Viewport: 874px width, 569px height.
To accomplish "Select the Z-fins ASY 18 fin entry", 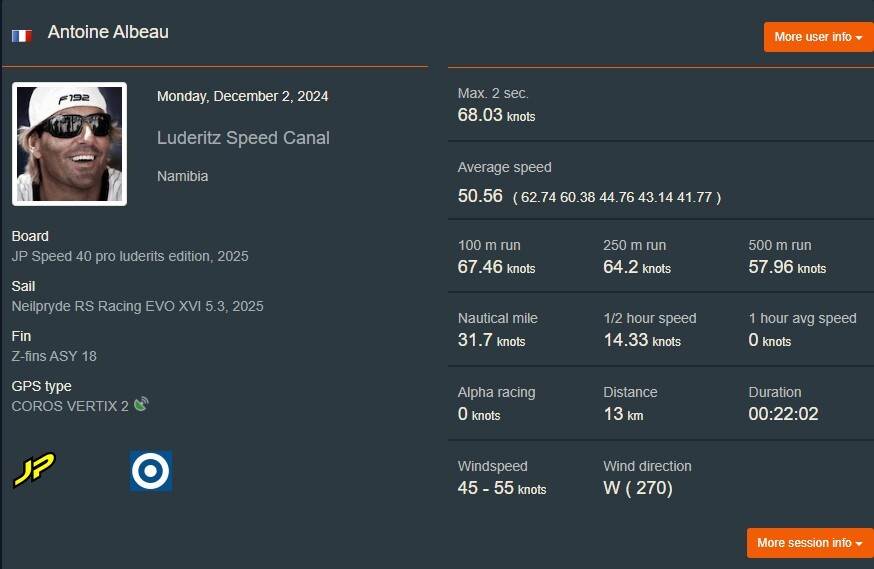I will coord(54,356).
